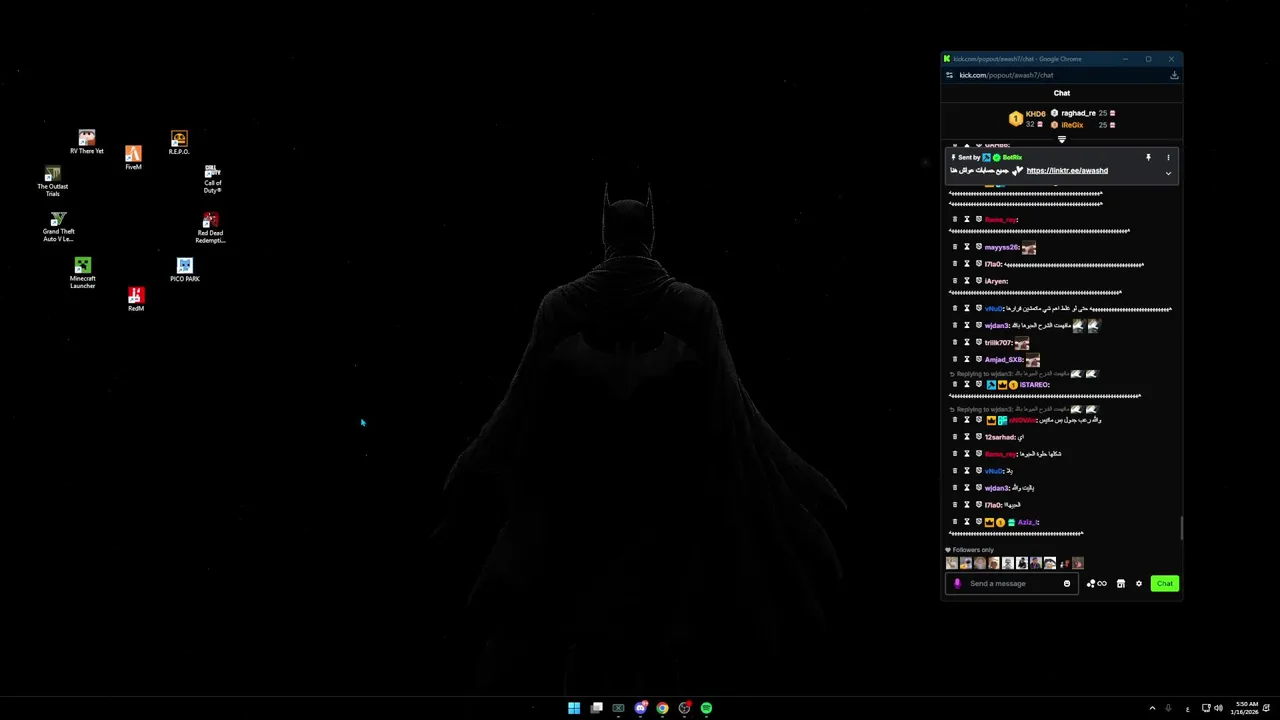This screenshot has width=1280, height=720.
Task: Select the FiveM desktop icon
Action: [133, 157]
